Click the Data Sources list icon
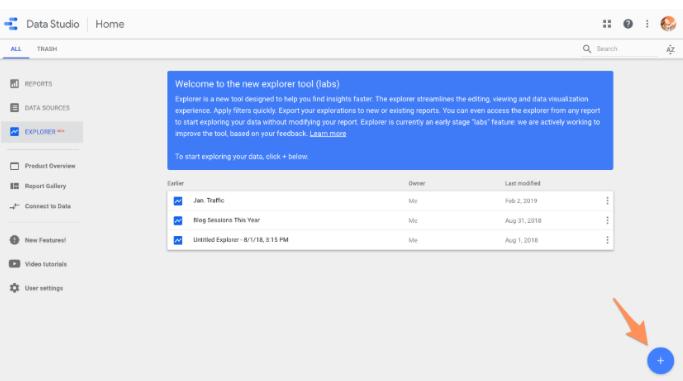The height and width of the screenshot is (381, 683). (14, 108)
